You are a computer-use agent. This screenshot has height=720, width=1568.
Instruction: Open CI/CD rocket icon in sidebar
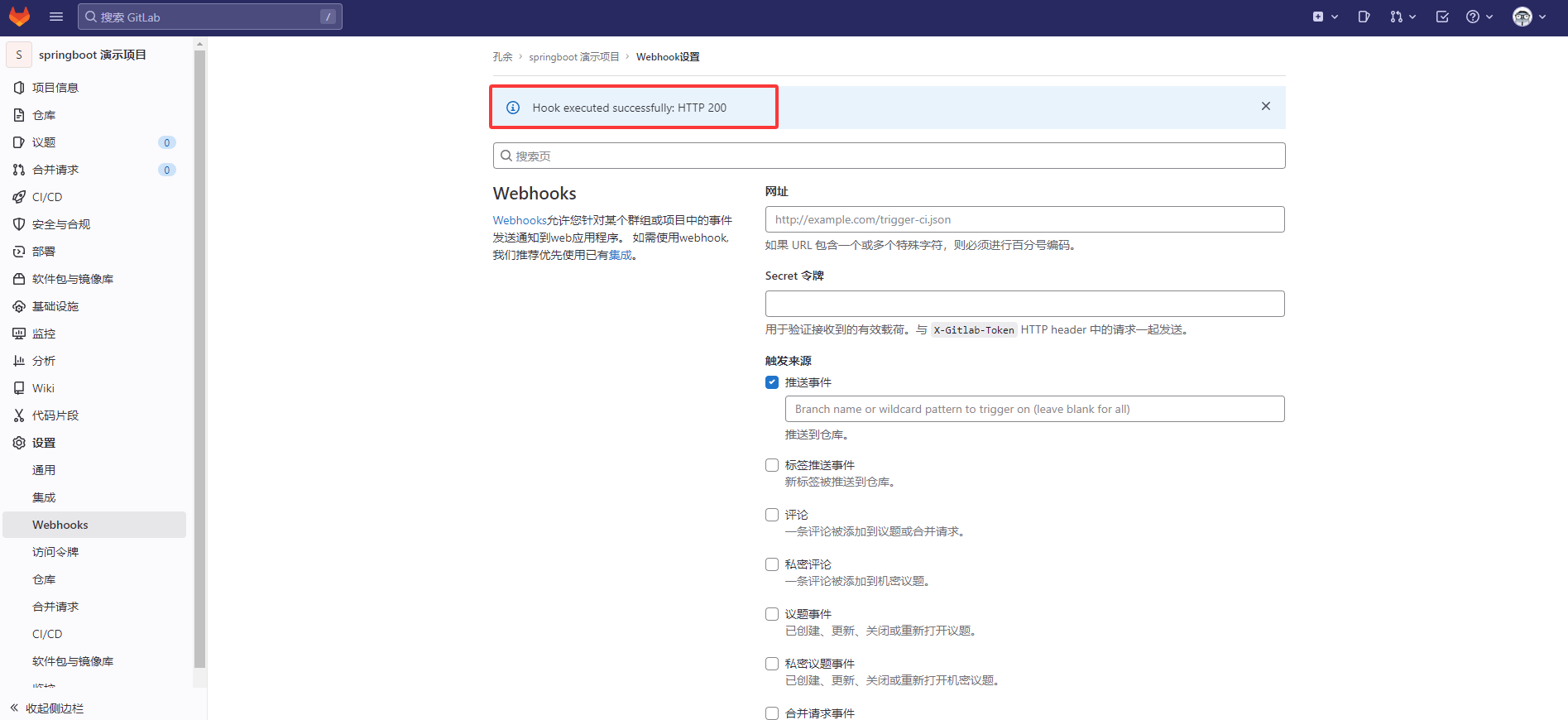tap(19, 197)
